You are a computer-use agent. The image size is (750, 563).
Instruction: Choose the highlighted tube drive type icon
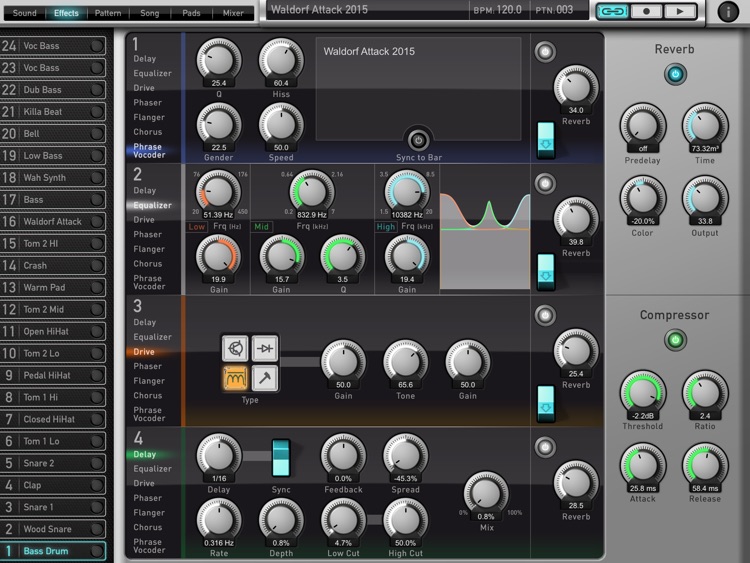click(x=235, y=378)
